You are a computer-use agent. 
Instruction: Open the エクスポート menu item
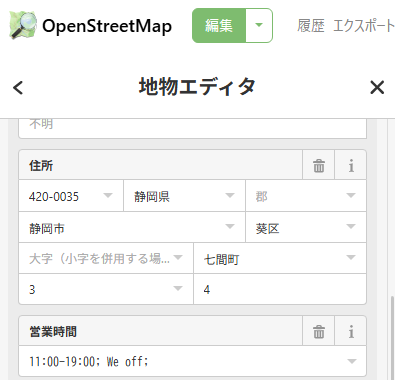(x=364, y=26)
